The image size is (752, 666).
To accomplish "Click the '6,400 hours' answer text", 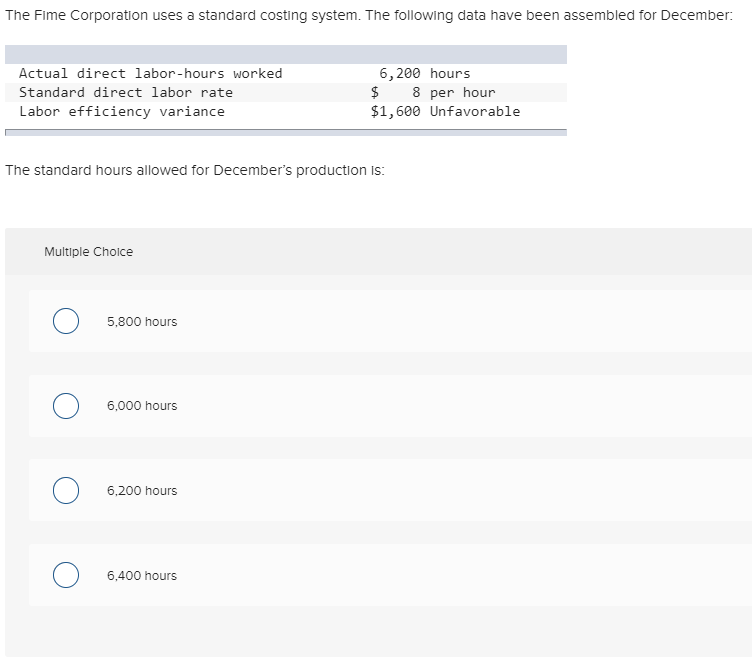I will click(142, 575).
